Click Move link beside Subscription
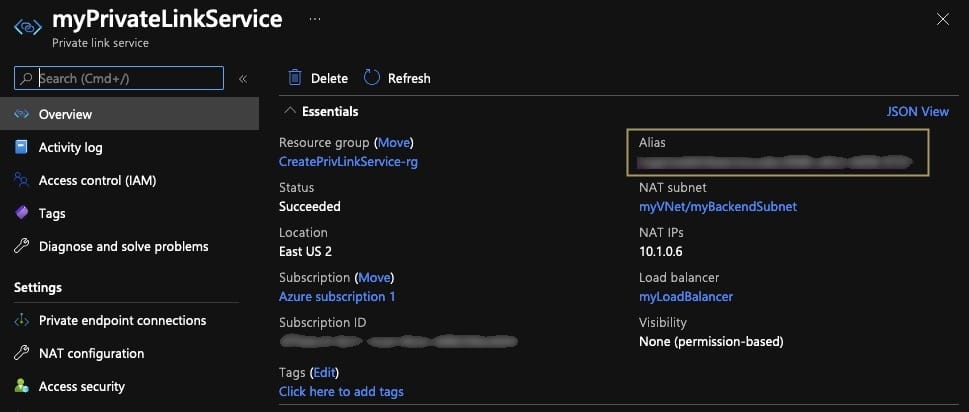Viewport: 969px width, 412px height. click(374, 278)
